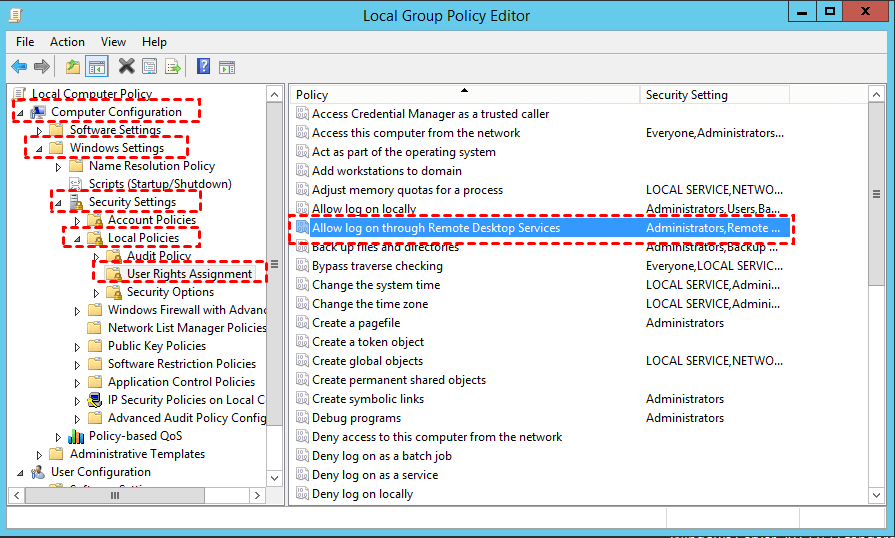Click the Delete X toolbar icon
The width and height of the screenshot is (895, 538).
pyautogui.click(x=126, y=67)
